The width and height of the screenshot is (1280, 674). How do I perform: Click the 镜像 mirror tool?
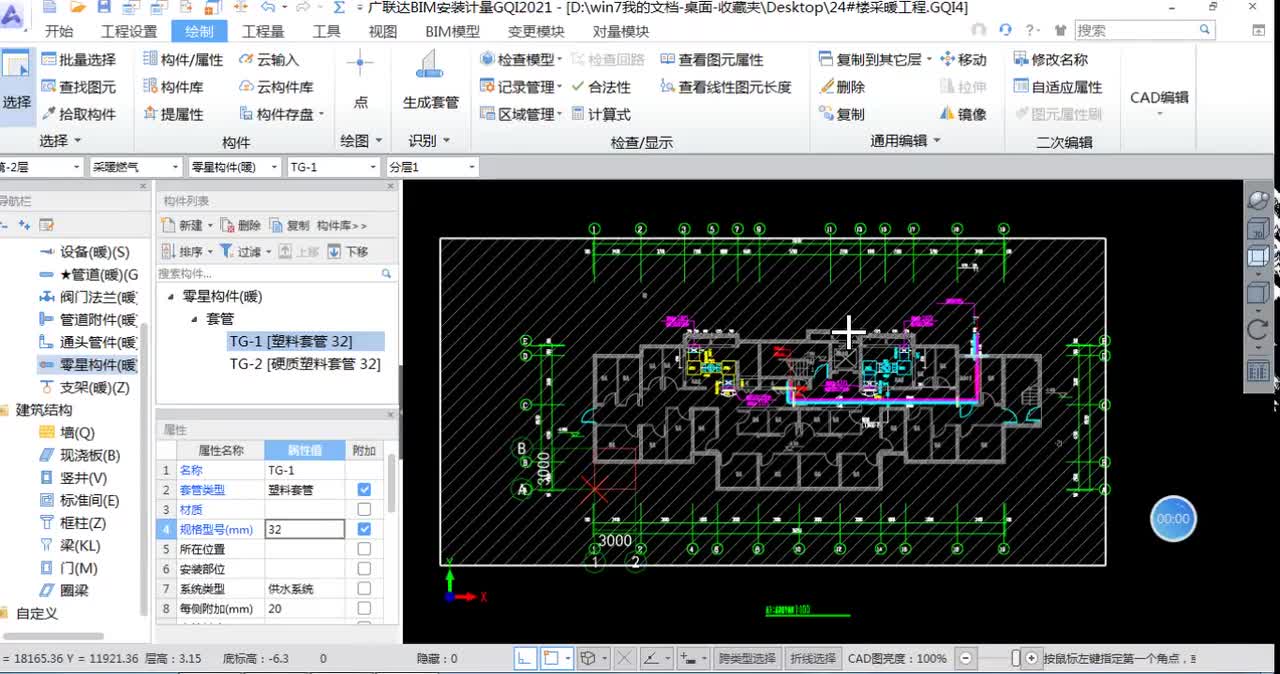click(x=963, y=114)
